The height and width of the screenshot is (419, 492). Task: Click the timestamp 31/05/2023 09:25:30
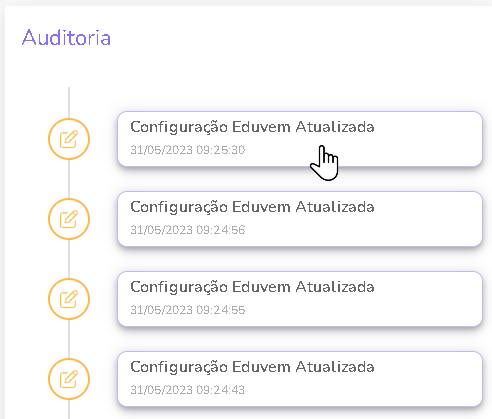188,150
